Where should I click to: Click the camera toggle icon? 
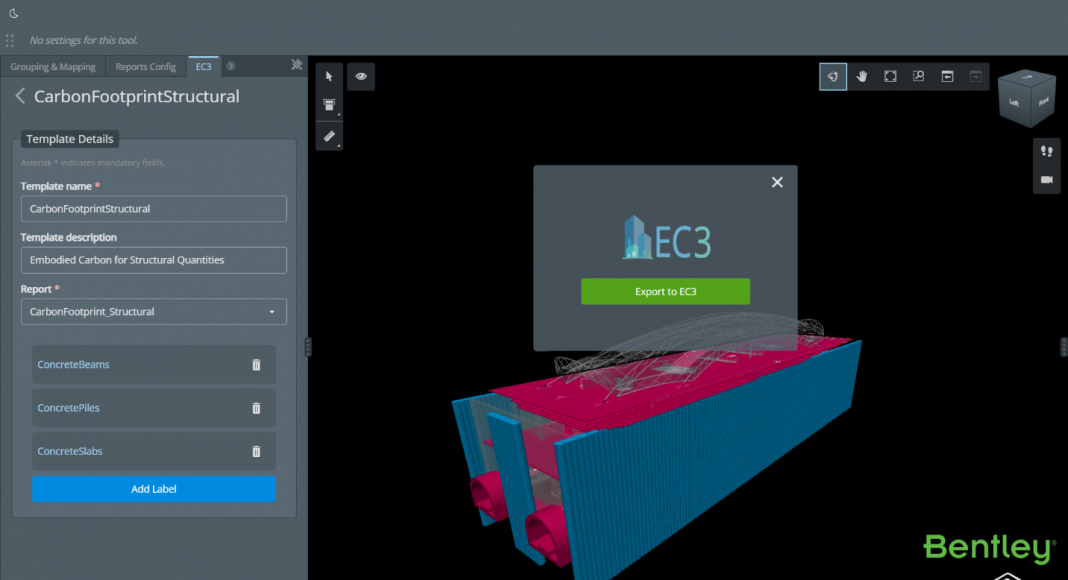pyautogui.click(x=1046, y=179)
